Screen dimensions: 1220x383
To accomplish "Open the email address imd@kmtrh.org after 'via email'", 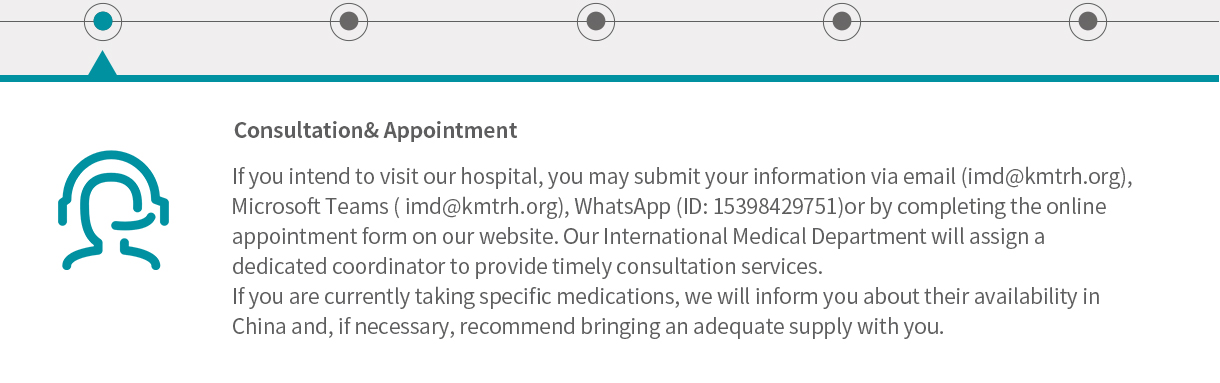I will click(x=1046, y=177).
